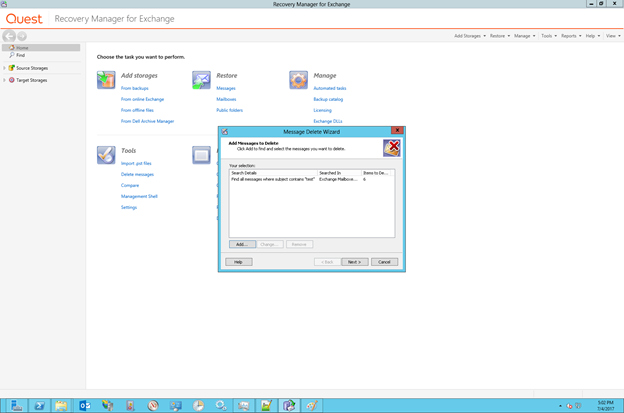Open the View menu

pos(611,36)
